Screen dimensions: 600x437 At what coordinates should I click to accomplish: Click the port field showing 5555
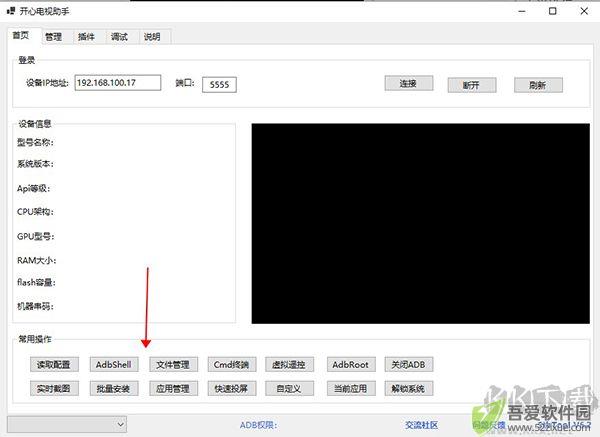219,85
